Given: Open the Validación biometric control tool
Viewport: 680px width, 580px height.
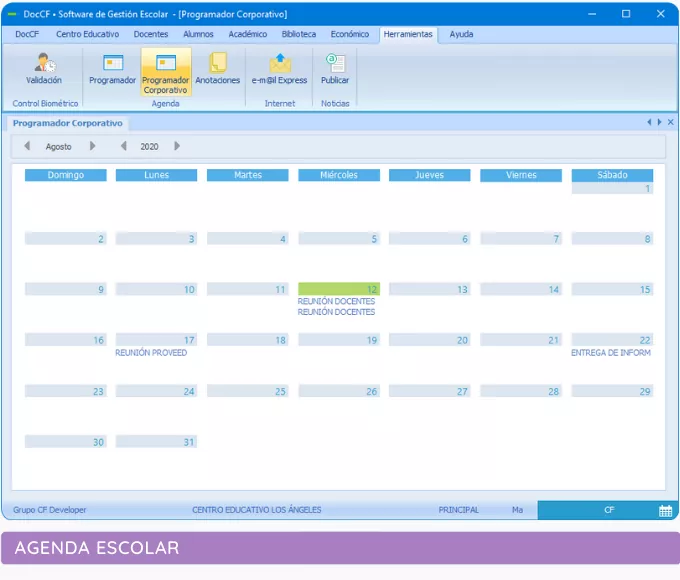Looking at the screenshot, I should click(x=43, y=68).
